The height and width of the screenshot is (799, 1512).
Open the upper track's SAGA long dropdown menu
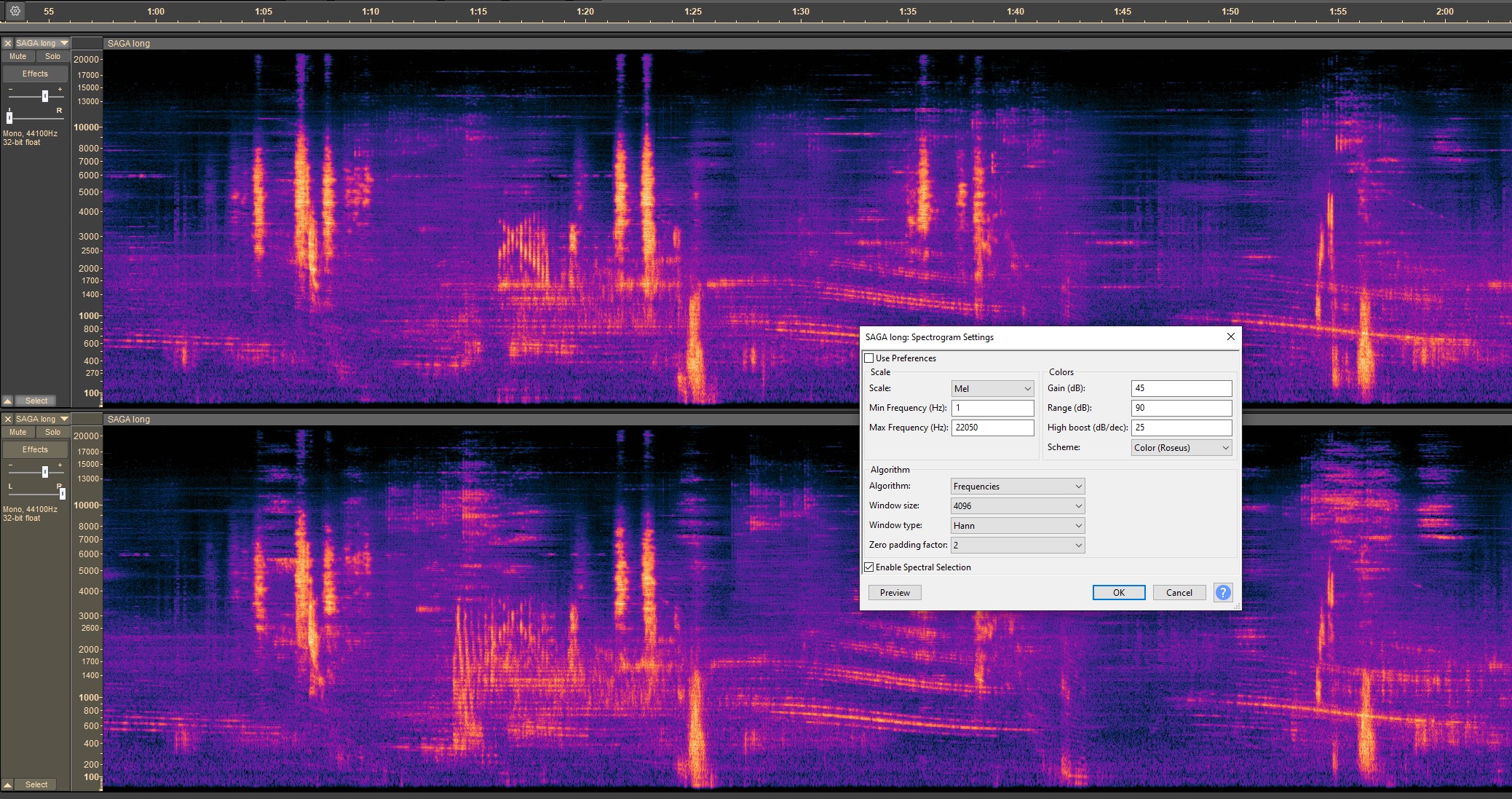(x=42, y=43)
